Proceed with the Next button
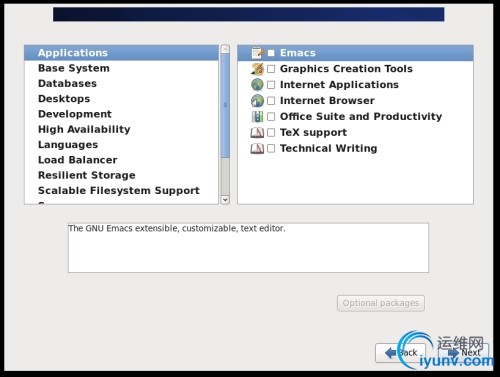 tap(464, 353)
